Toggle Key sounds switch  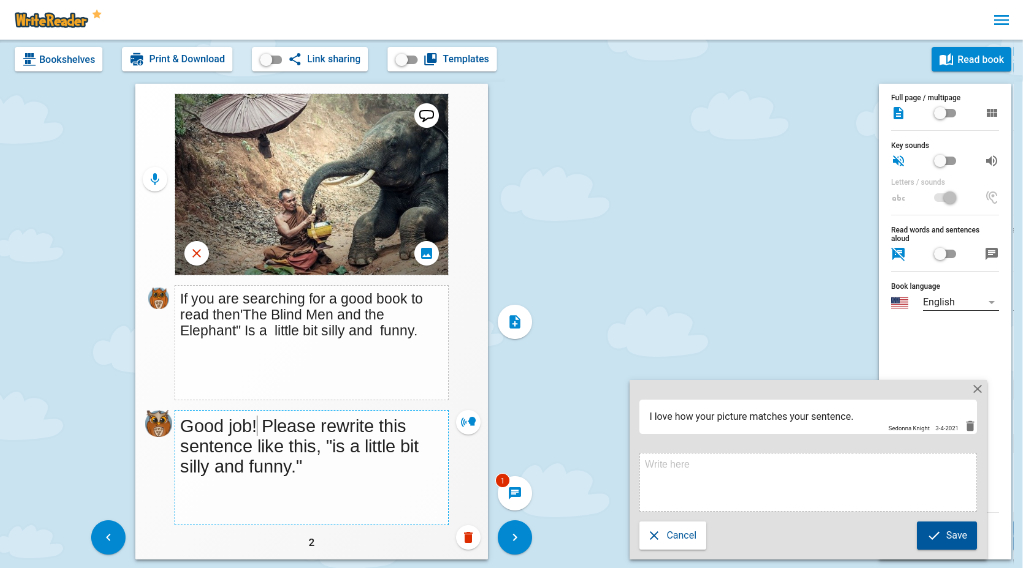pyautogui.click(x=944, y=161)
